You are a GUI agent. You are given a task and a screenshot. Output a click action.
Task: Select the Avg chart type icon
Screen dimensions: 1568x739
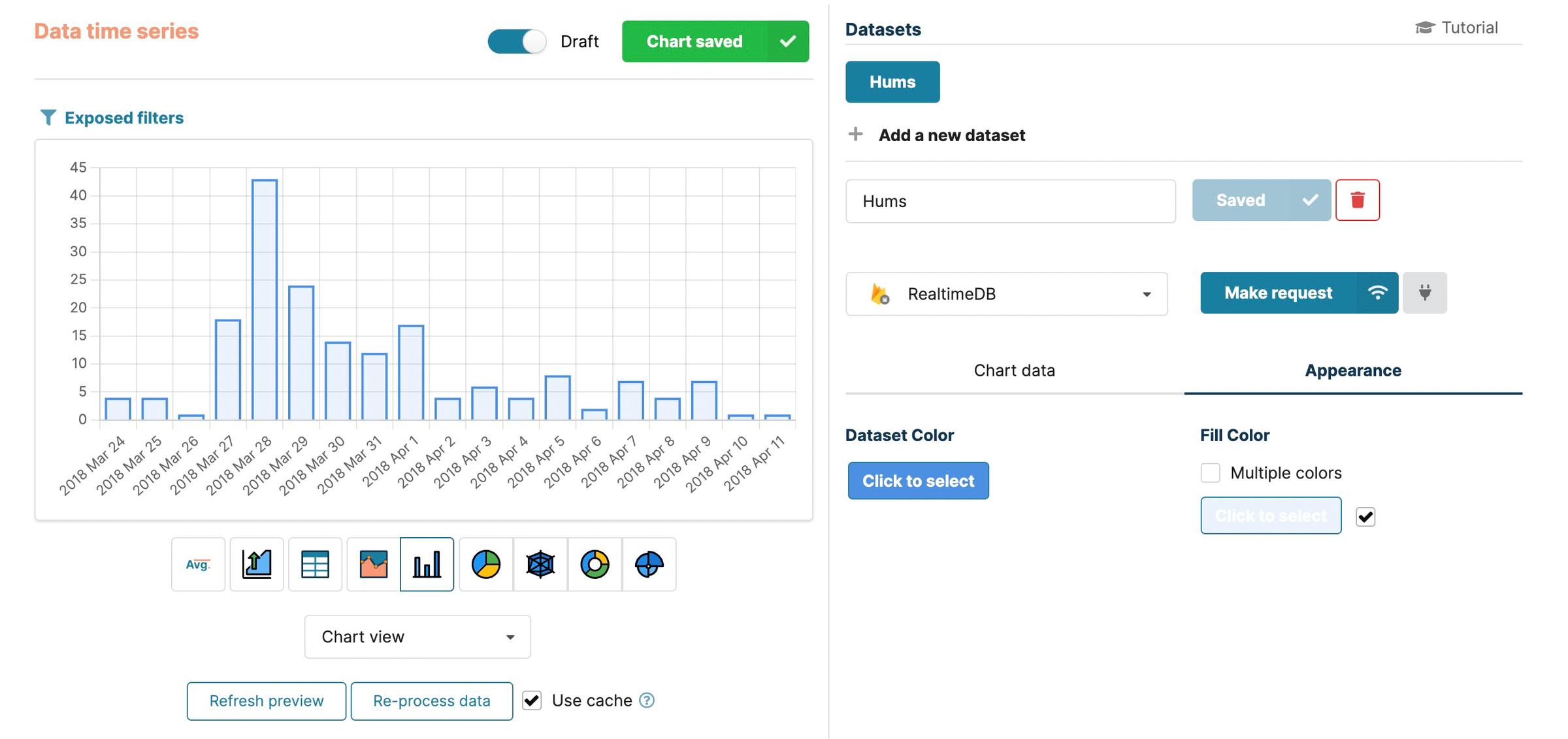click(197, 564)
